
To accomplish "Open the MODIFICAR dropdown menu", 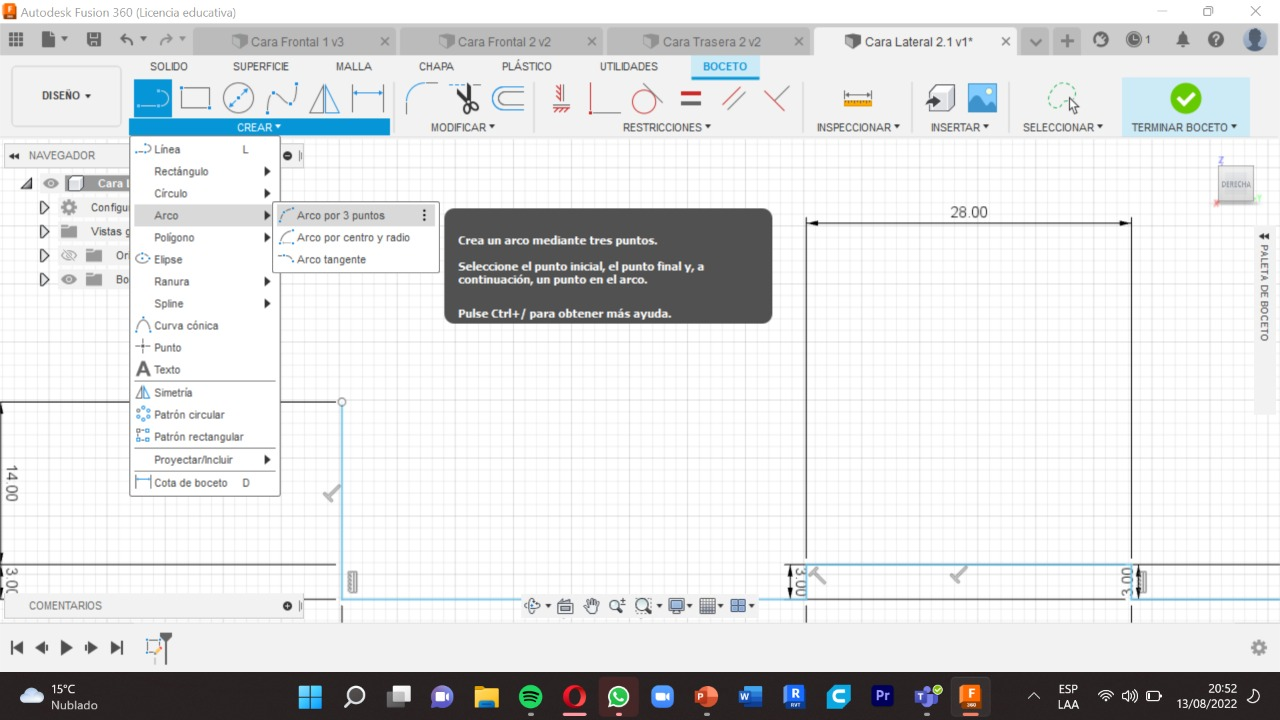I will 463,127.
